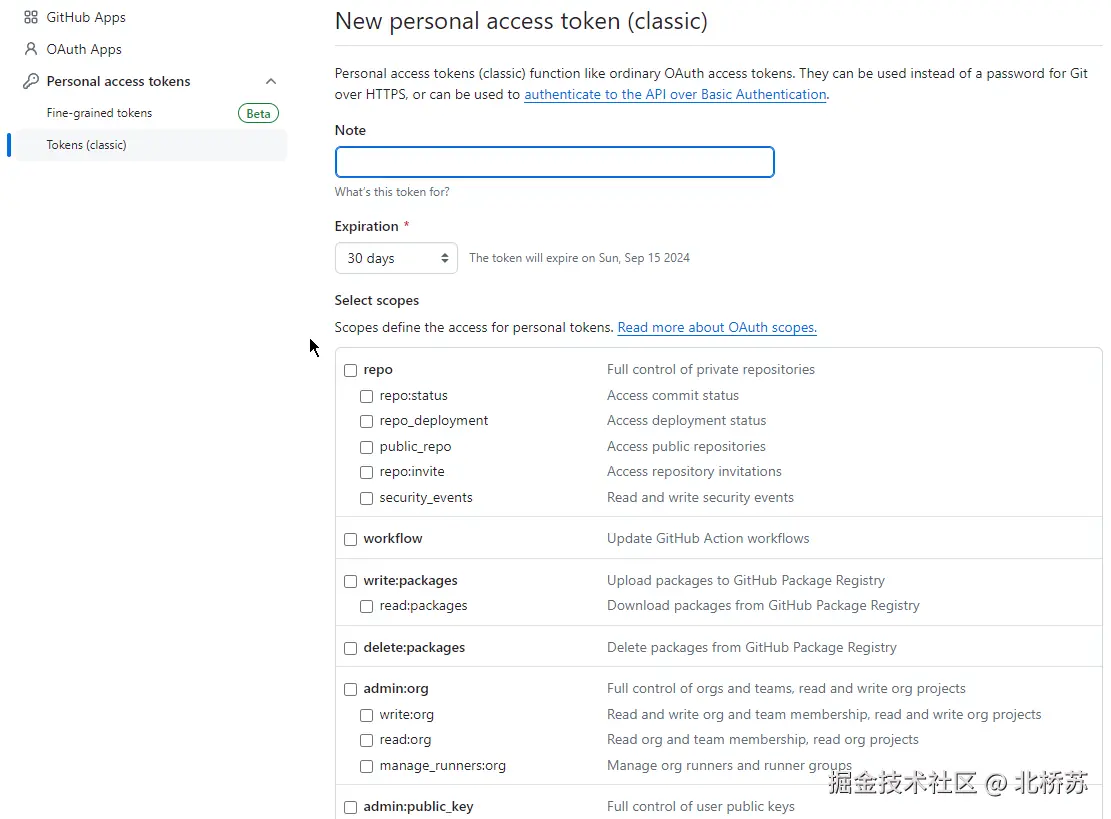Click the Personal access tokens key icon

(x=31, y=81)
